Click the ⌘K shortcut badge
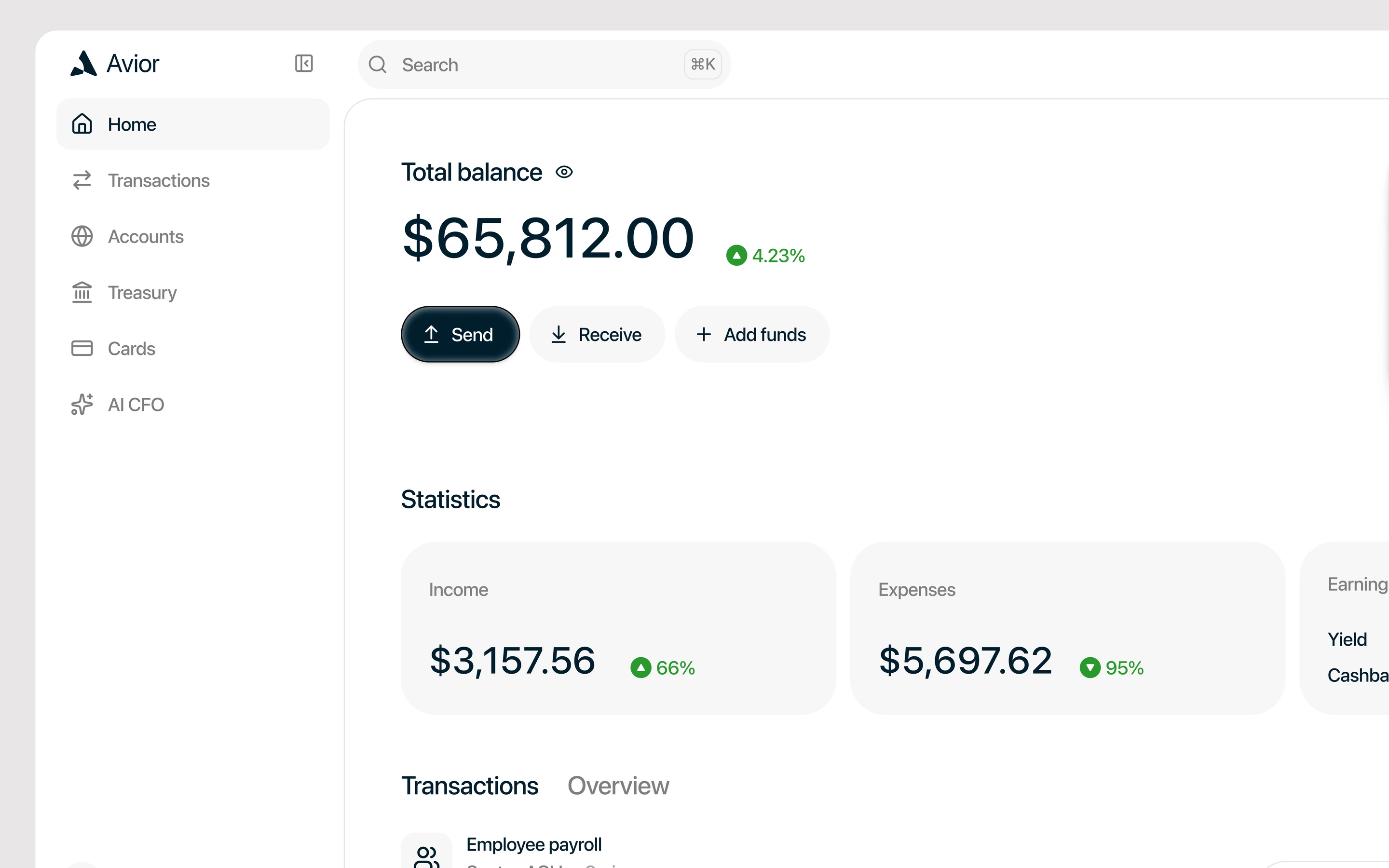Image resolution: width=1389 pixels, height=868 pixels. [x=703, y=64]
